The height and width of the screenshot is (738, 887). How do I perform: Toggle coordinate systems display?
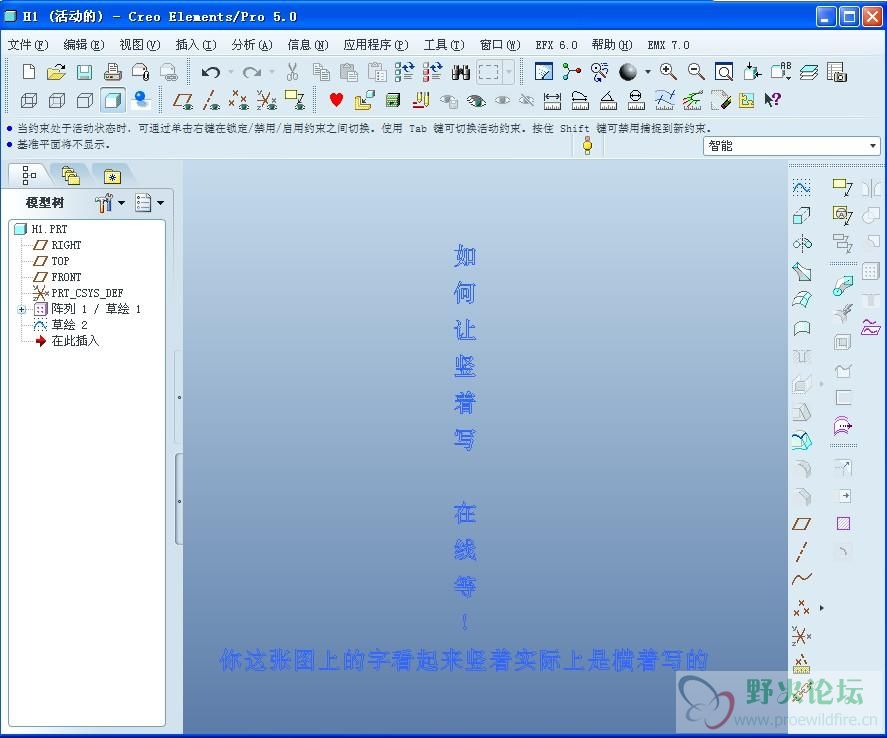pyautogui.click(x=267, y=100)
